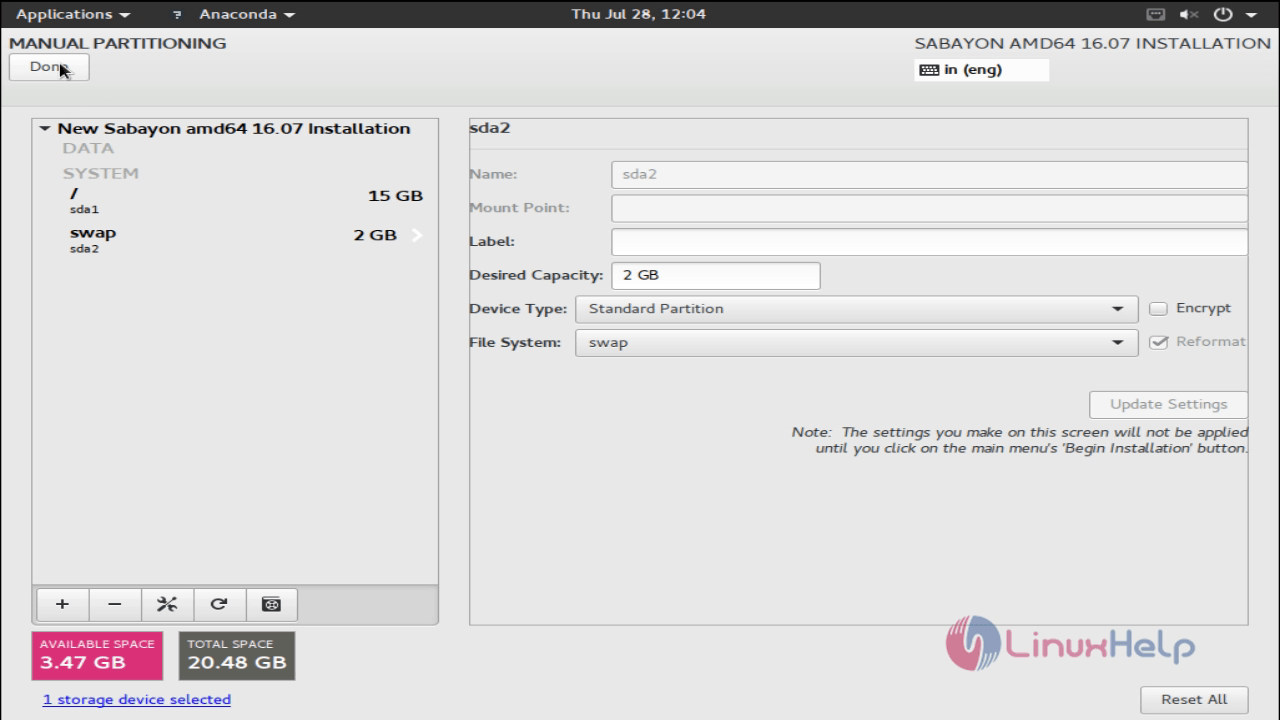This screenshot has width=1280, height=720.
Task: Open the File System swap dropdown
Action: 857,342
